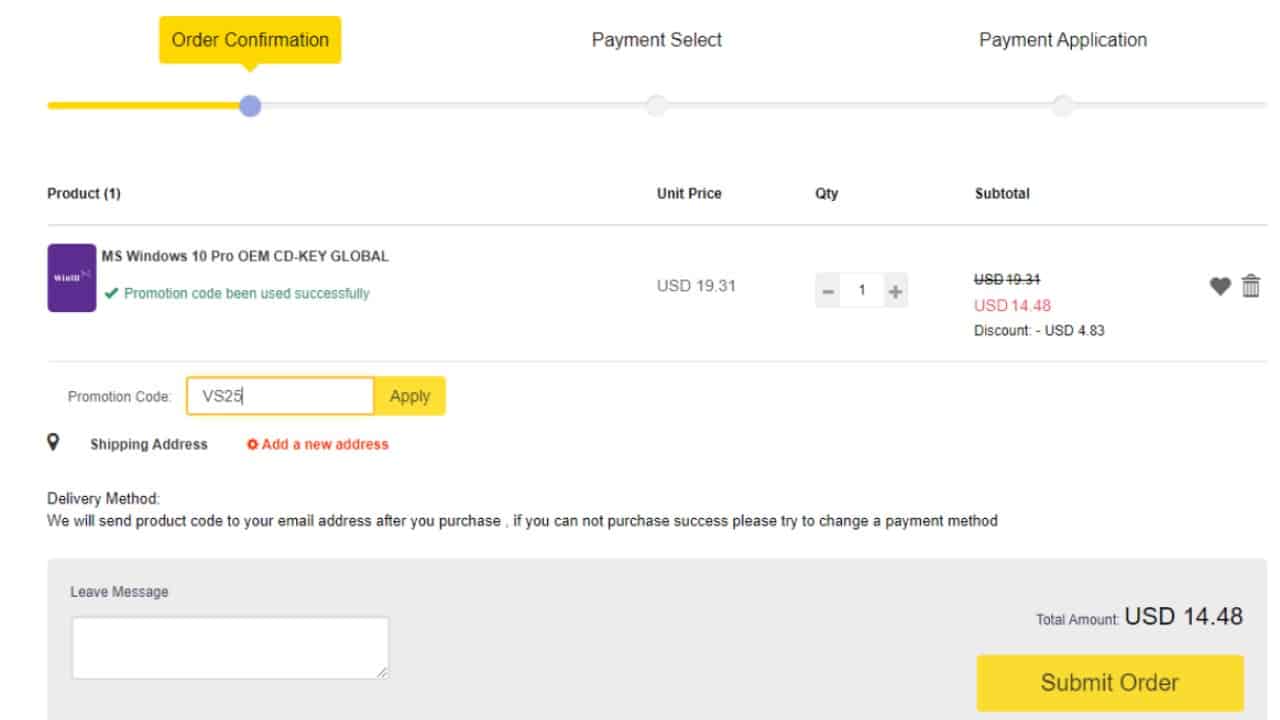This screenshot has width=1280, height=720.
Task: Add product to wishlist with heart icon
Action: pos(1220,286)
